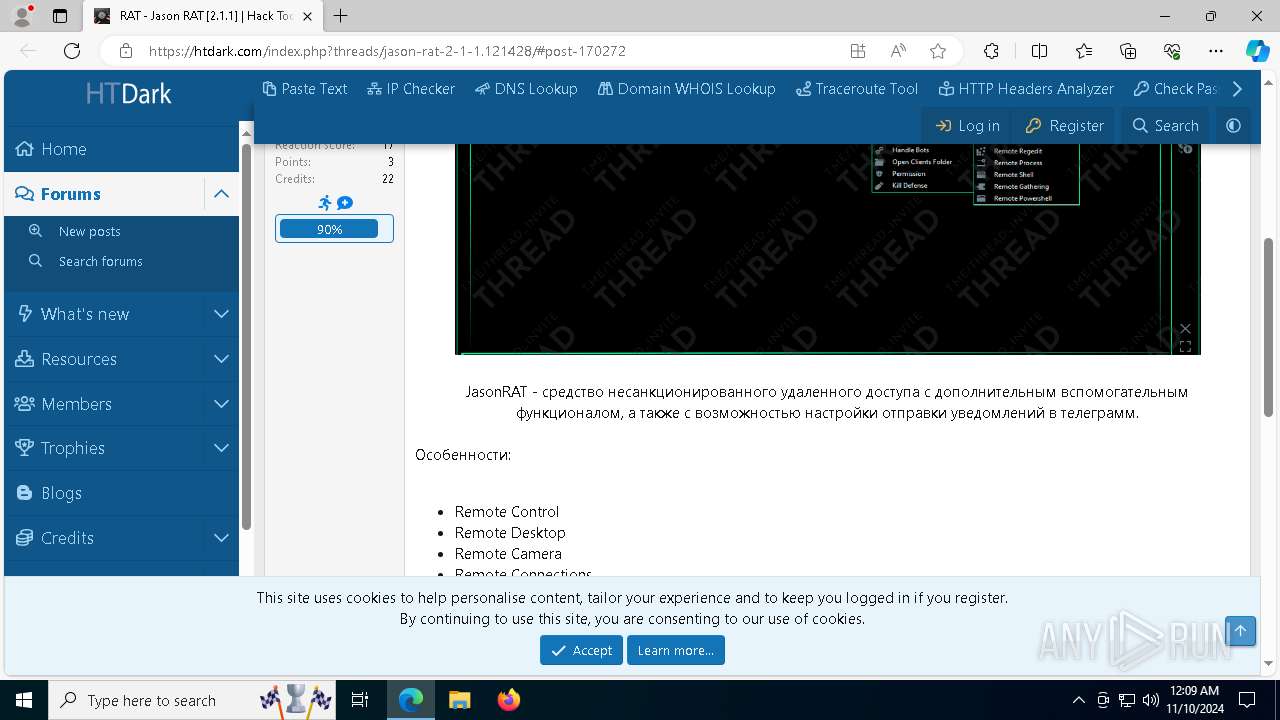Open Firefox from the taskbar

(x=508, y=700)
